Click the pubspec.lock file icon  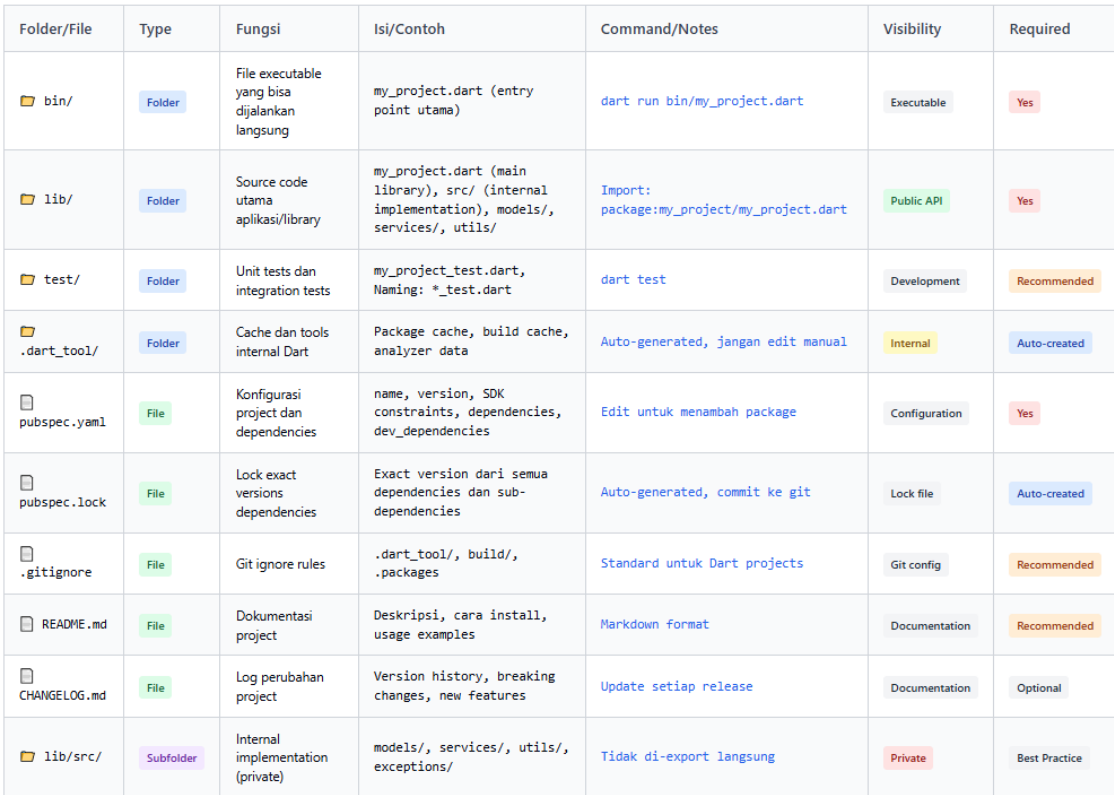pos(27,482)
